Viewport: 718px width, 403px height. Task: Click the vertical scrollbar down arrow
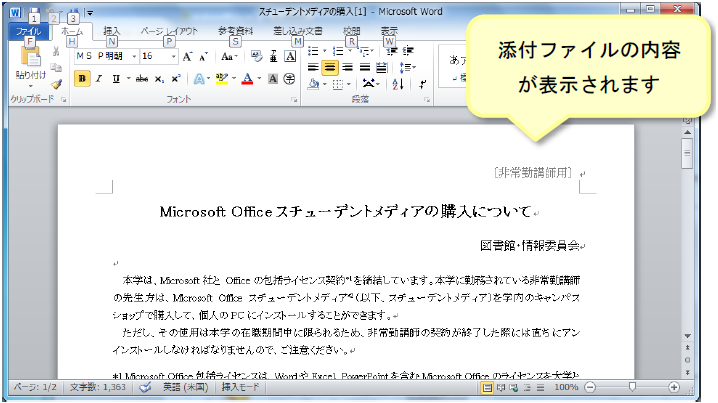(687, 336)
